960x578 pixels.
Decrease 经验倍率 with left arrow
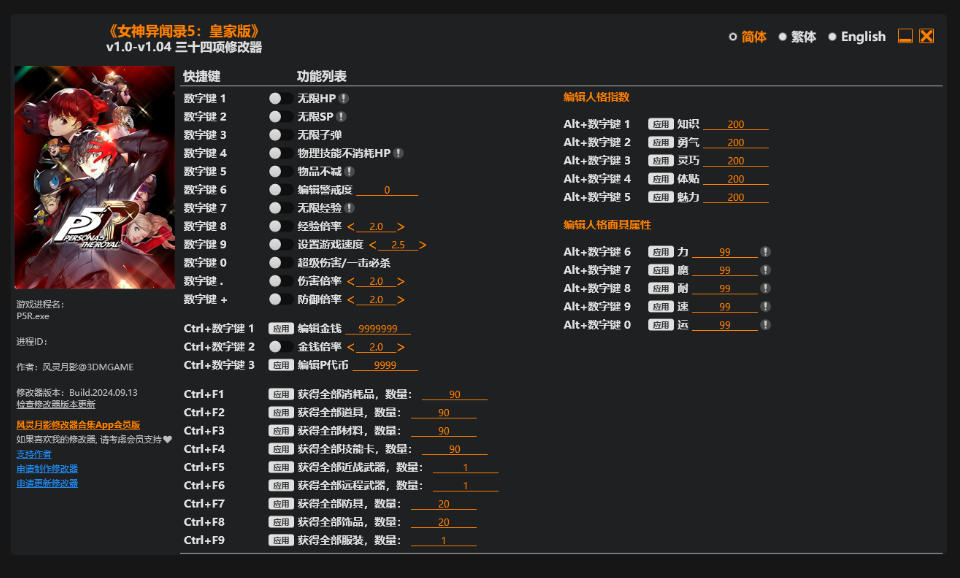coord(351,227)
